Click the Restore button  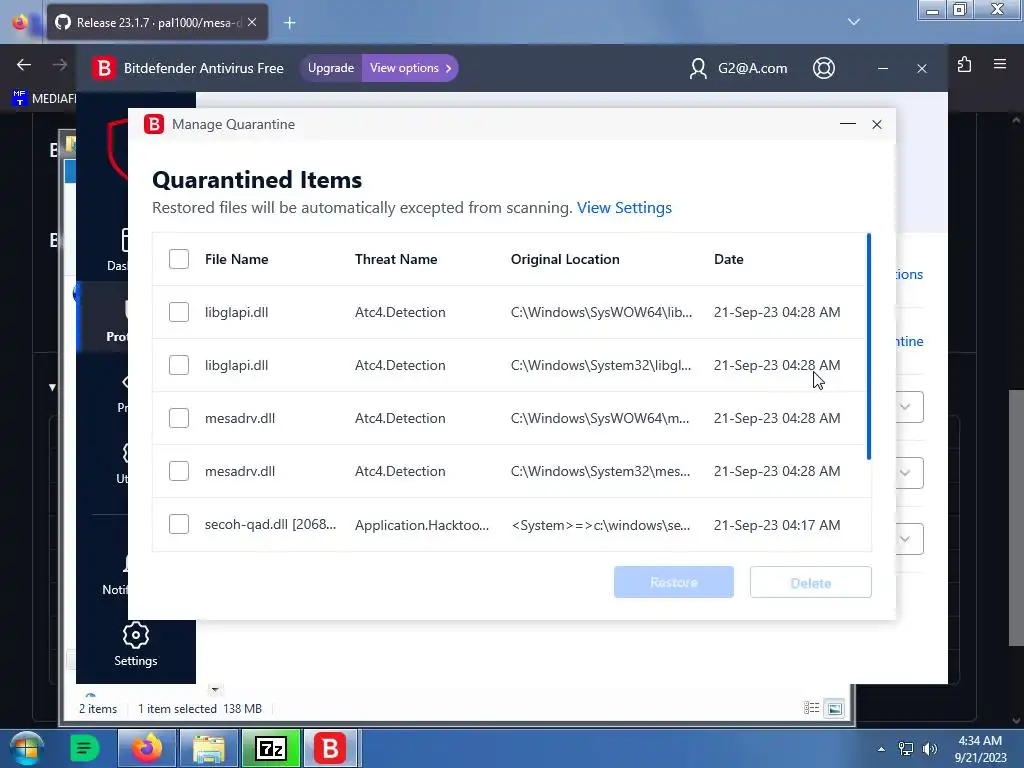[673, 582]
